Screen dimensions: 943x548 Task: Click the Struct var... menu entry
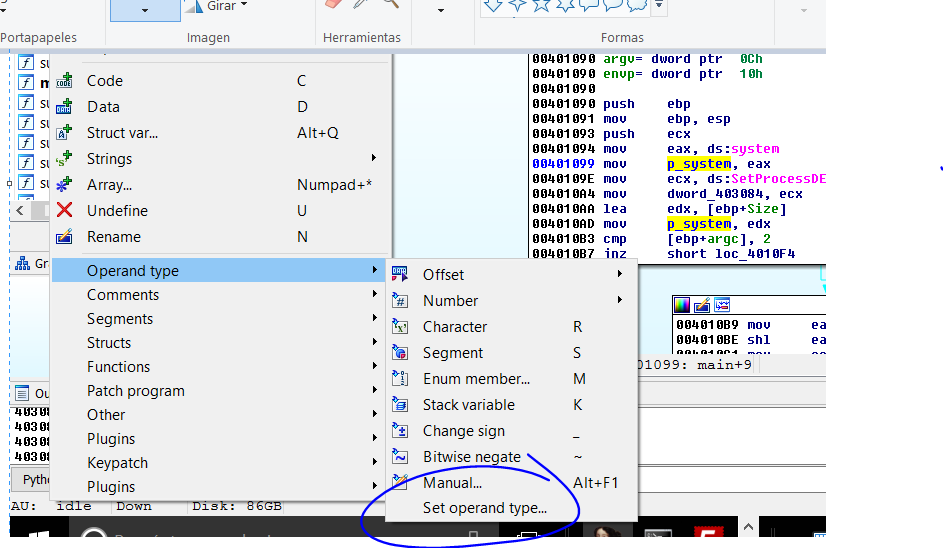[122, 133]
